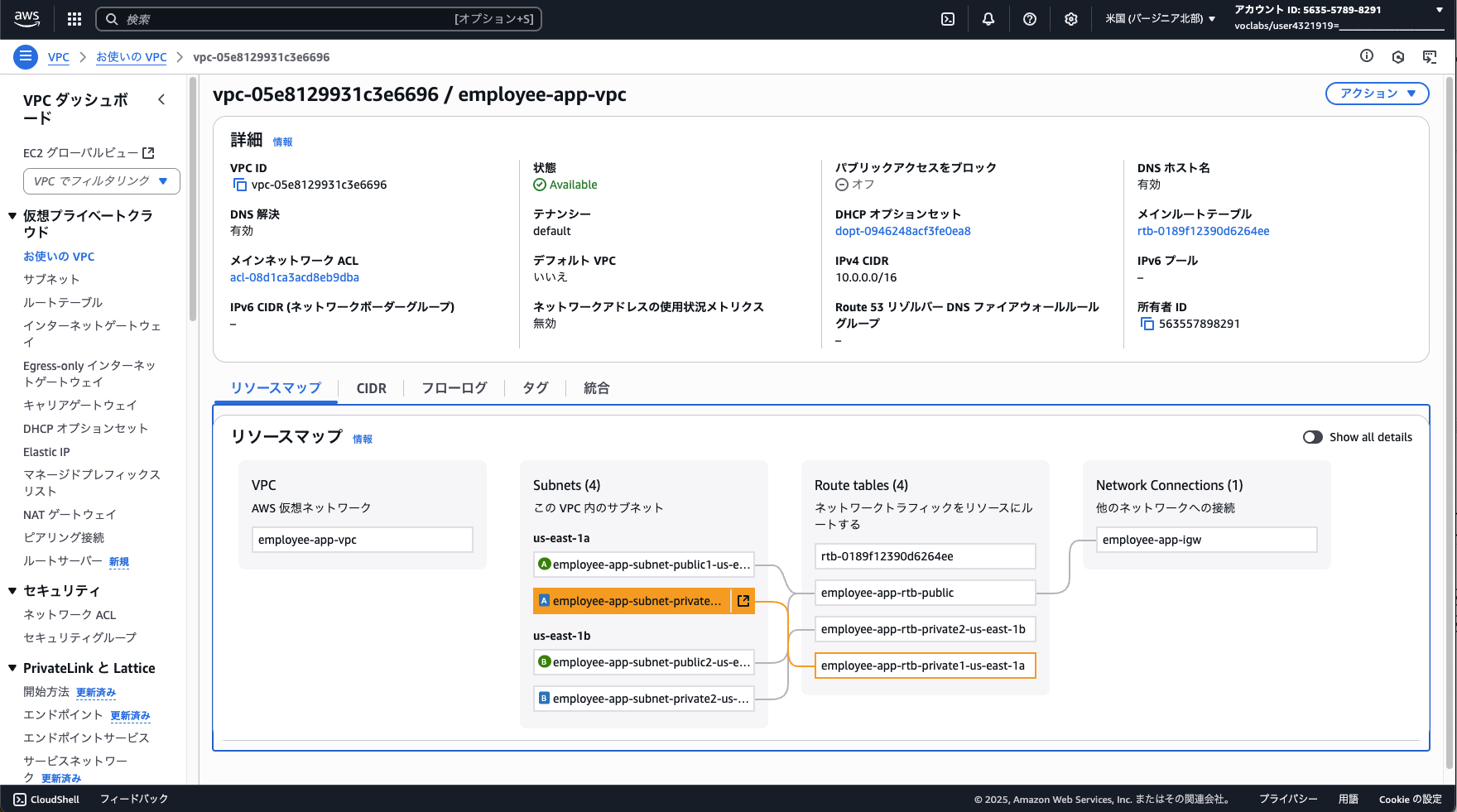Collapse the VPC dashboard sidebar
The height and width of the screenshot is (812, 1457).
point(161,100)
